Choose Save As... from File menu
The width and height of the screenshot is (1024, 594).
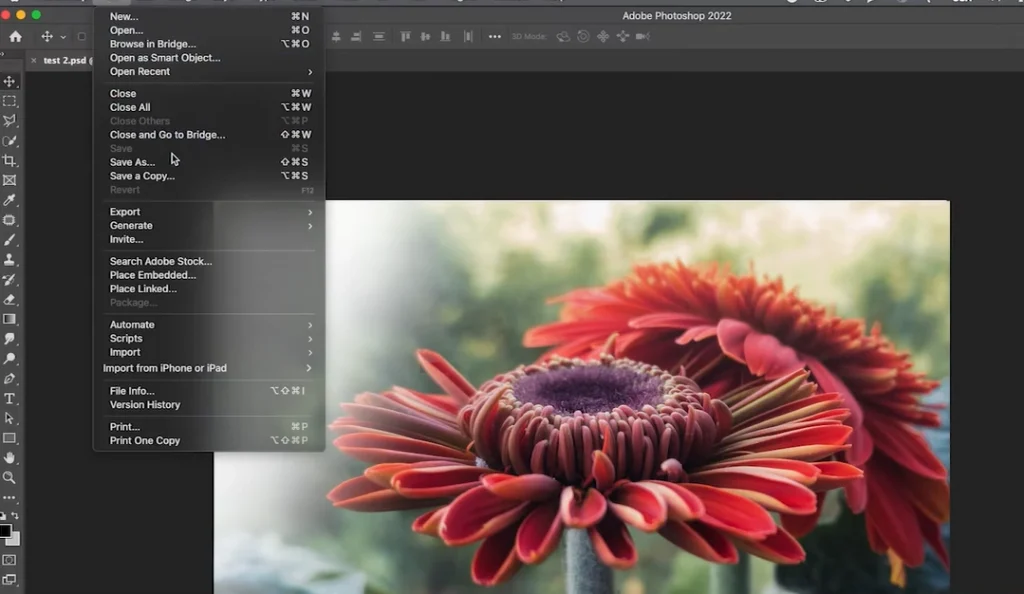[x=132, y=162]
